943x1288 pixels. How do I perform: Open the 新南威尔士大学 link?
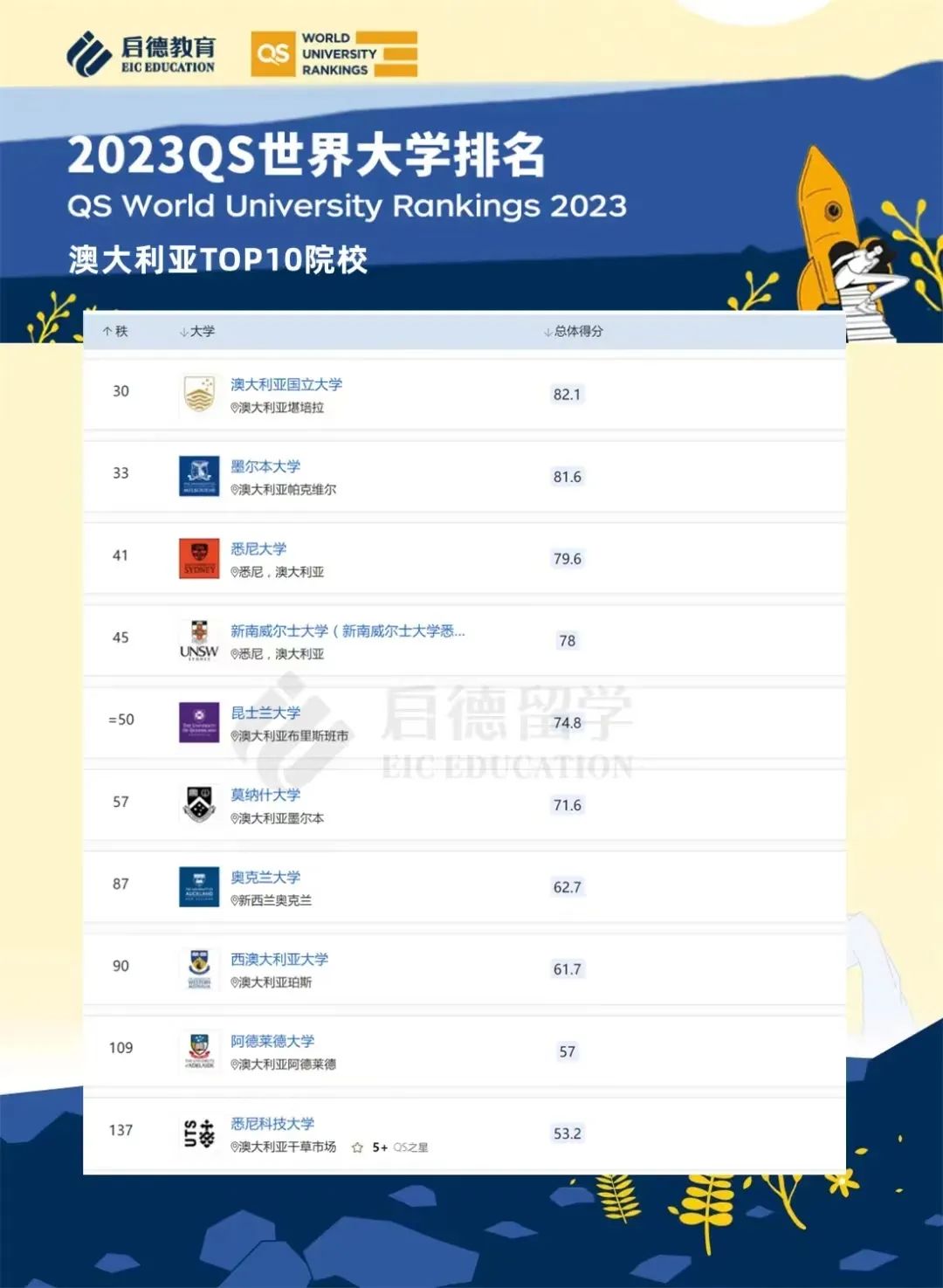click(348, 630)
